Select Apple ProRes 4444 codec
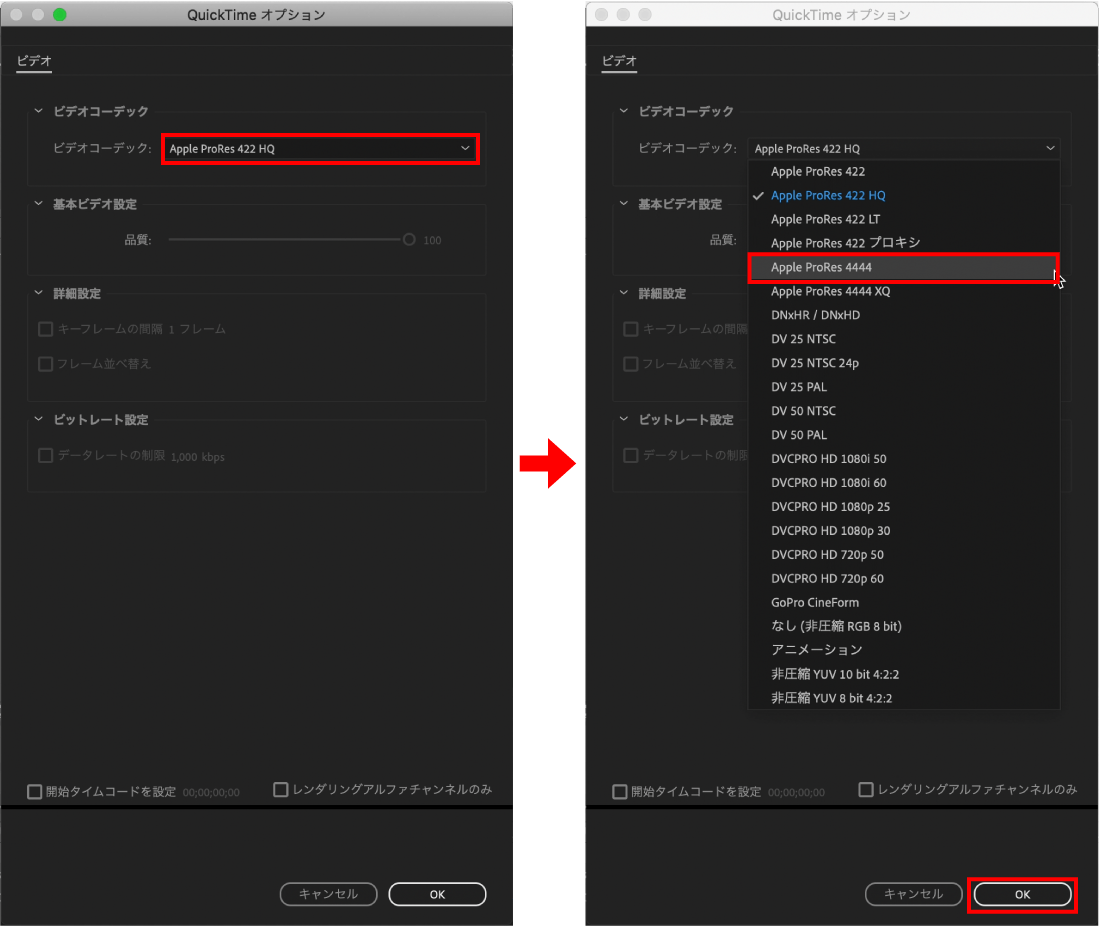Image resolution: width=1099 pixels, height=926 pixels. coord(903,267)
